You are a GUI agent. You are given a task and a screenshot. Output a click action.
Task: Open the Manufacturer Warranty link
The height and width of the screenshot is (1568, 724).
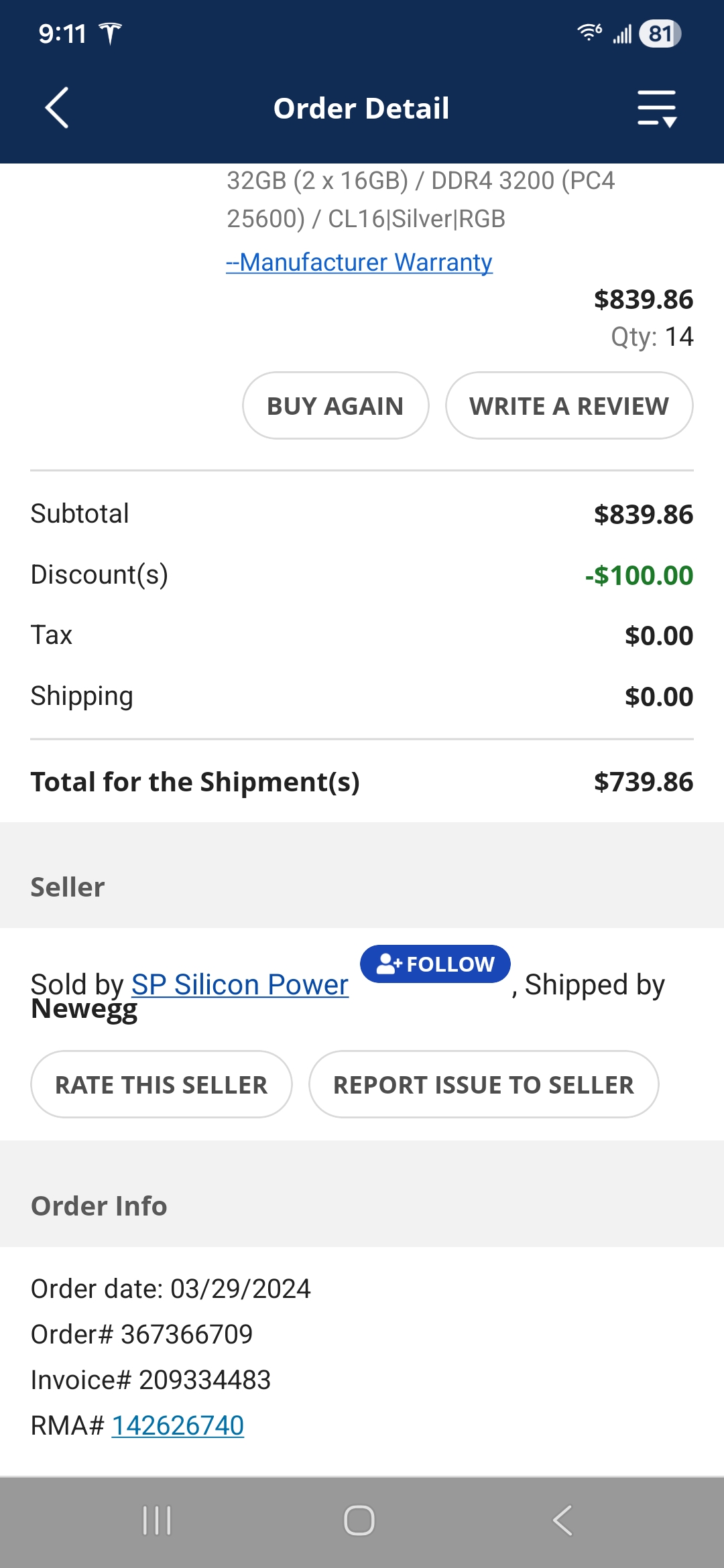pyautogui.click(x=359, y=262)
